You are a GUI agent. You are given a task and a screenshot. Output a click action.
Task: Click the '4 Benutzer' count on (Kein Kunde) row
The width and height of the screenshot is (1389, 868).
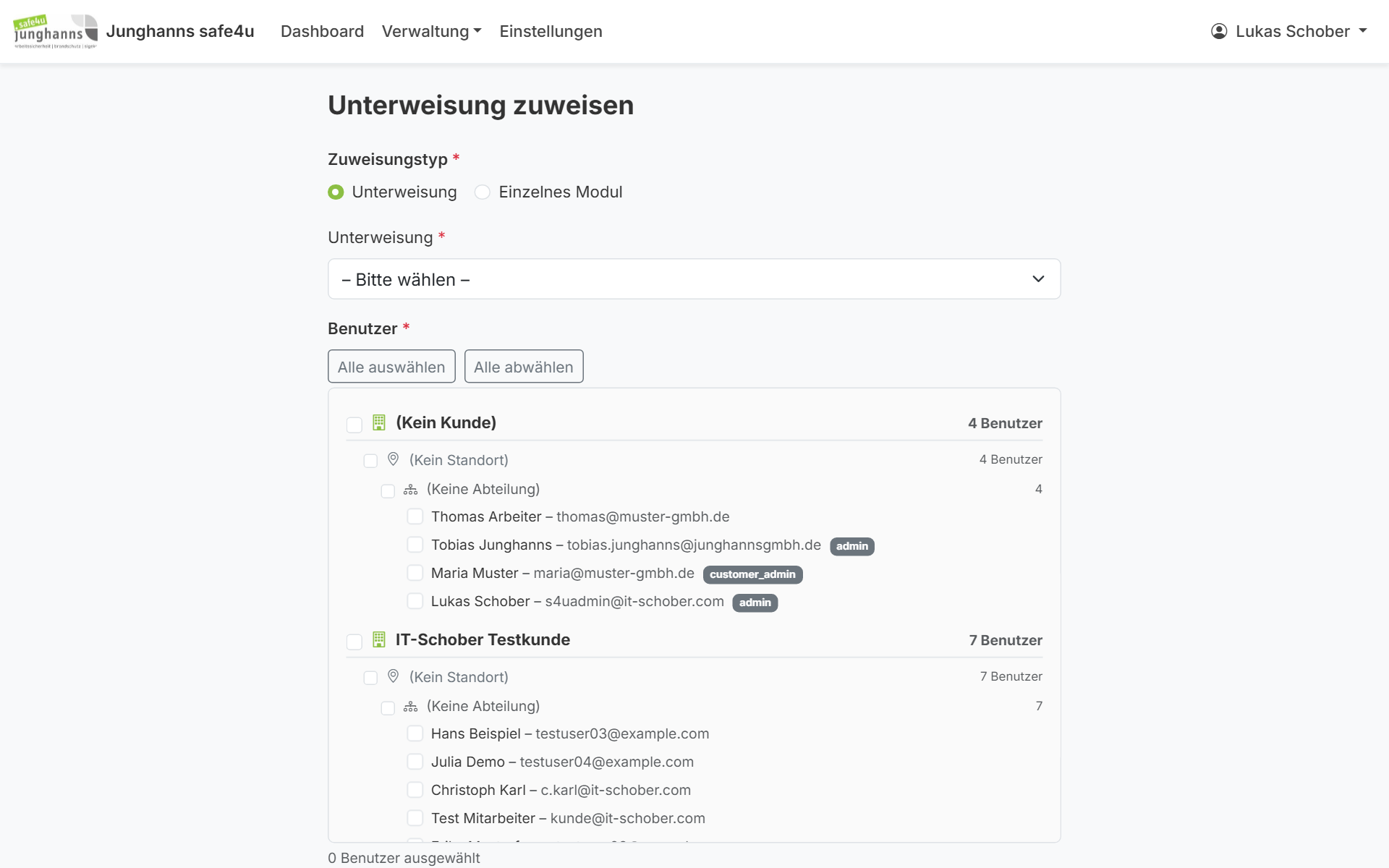click(x=1005, y=423)
